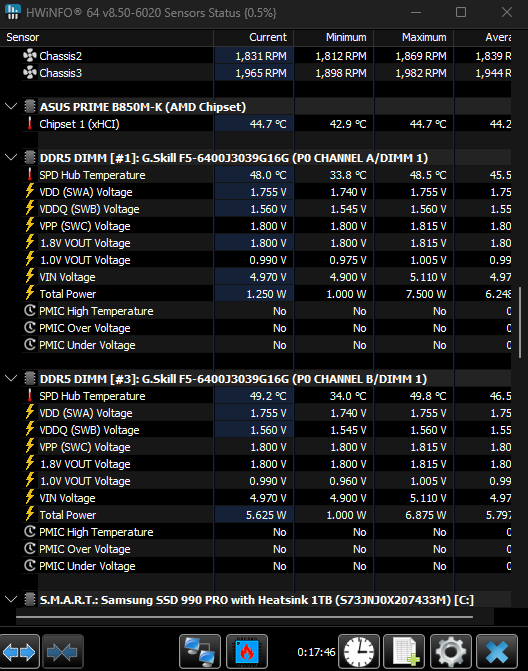Click Chipset 1 (xHCI) thermometer icon
The width and height of the screenshot is (528, 671).
(30, 124)
